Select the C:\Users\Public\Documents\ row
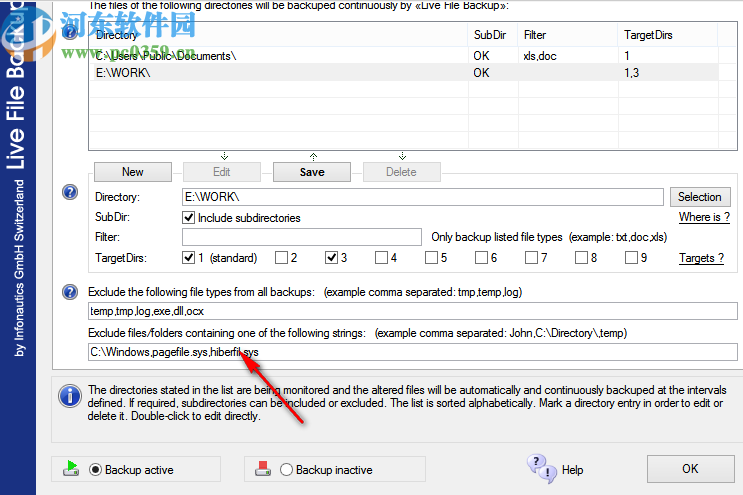 coord(404,56)
